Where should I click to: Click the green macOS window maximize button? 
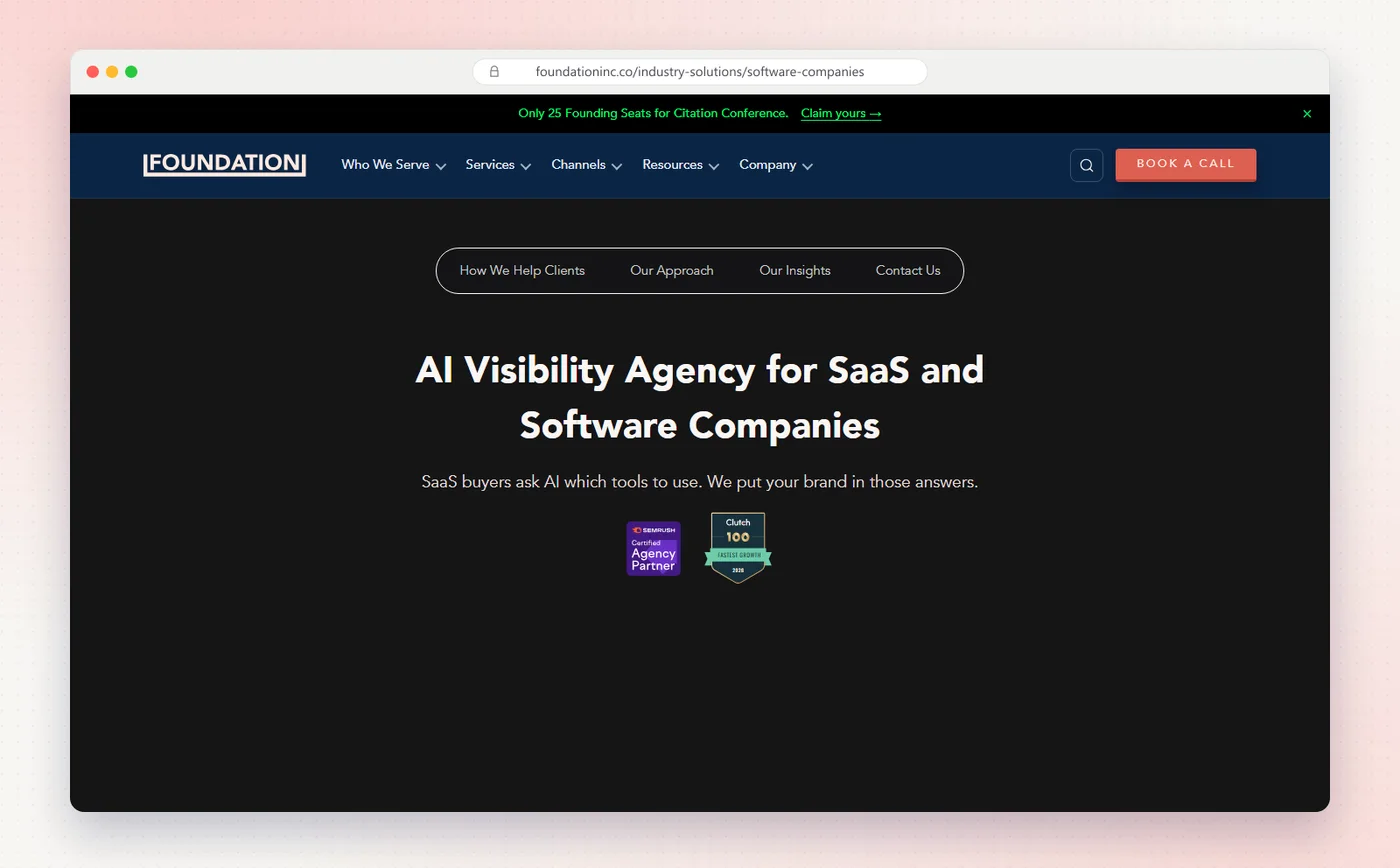[131, 72]
